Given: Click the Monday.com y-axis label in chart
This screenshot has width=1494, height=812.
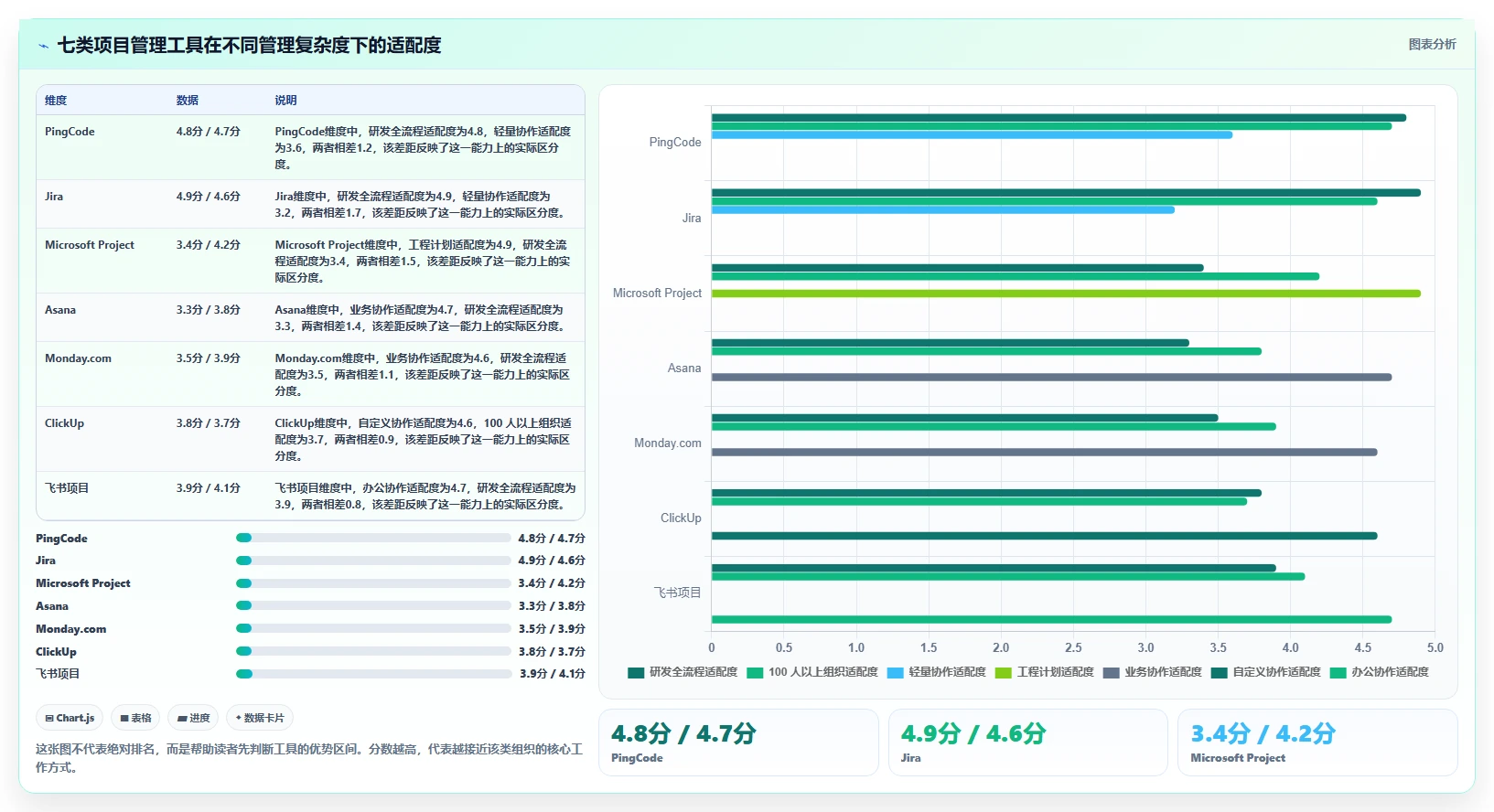Looking at the screenshot, I should pos(668,443).
